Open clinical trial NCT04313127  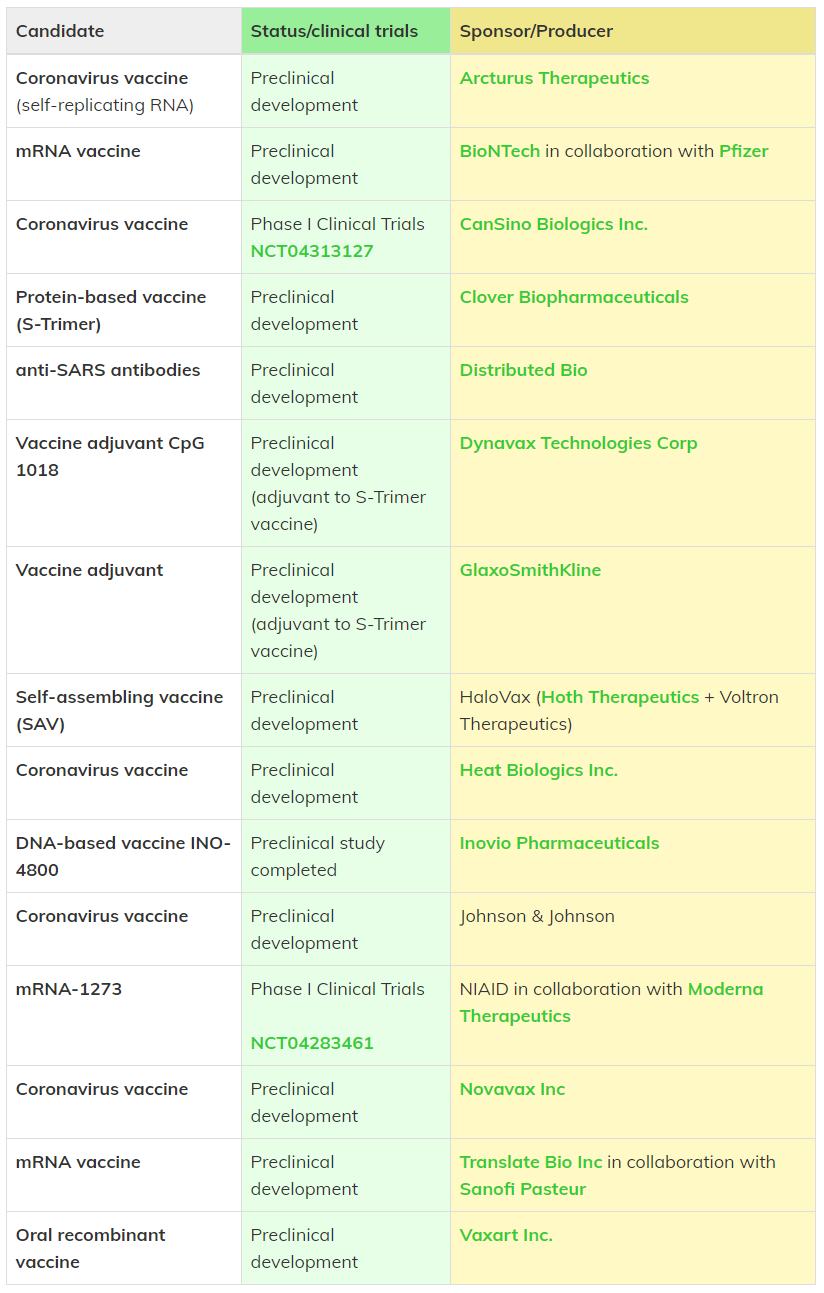coord(311,251)
